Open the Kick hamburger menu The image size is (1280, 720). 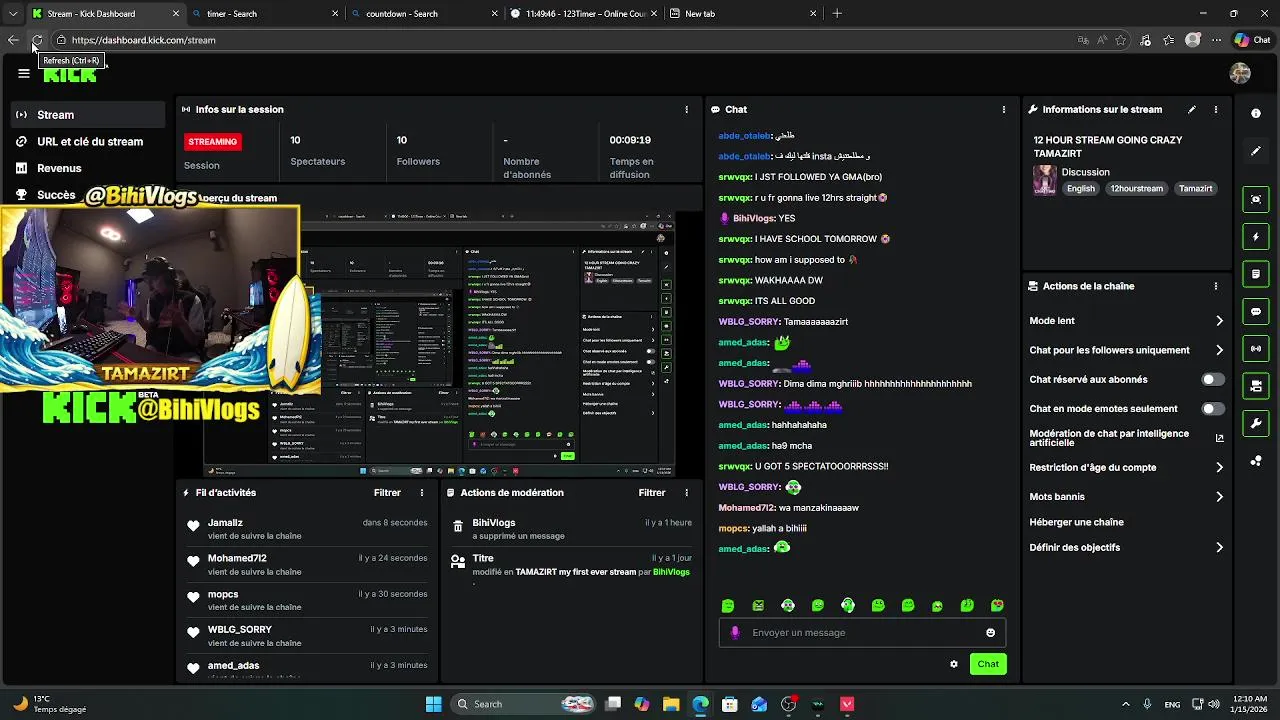pyautogui.click(x=24, y=73)
